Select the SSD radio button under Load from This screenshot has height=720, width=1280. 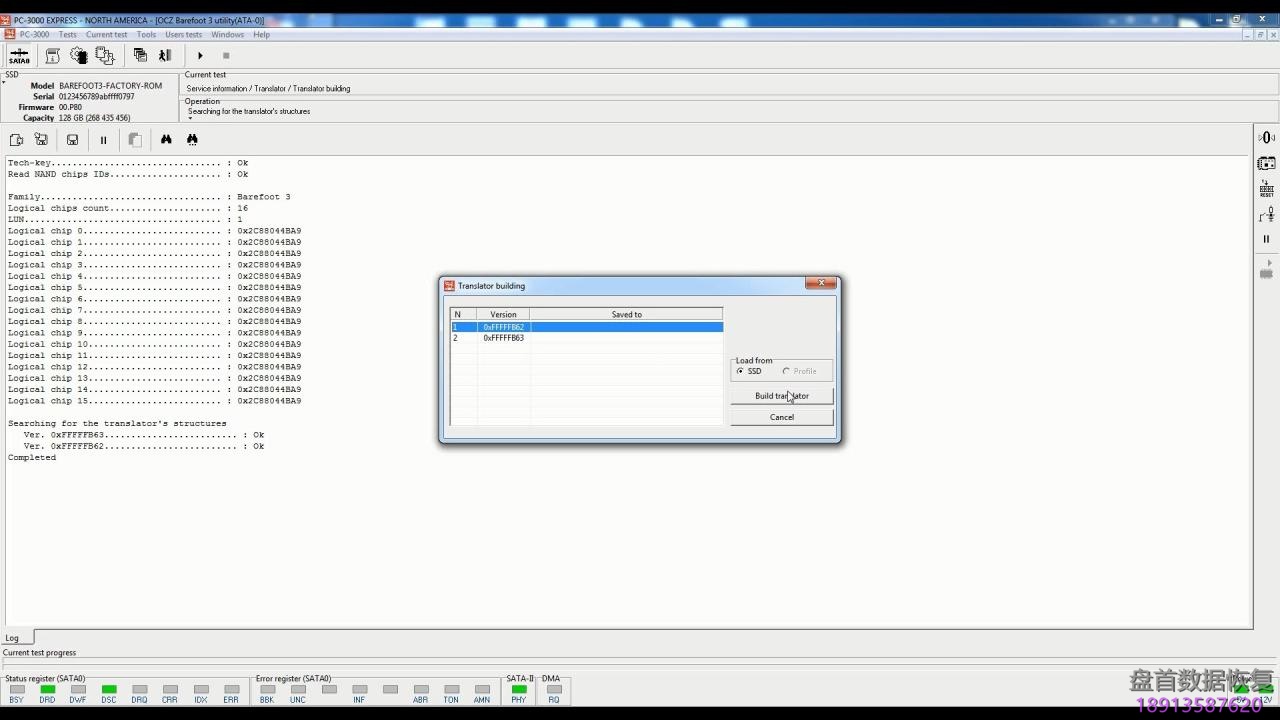click(x=740, y=371)
